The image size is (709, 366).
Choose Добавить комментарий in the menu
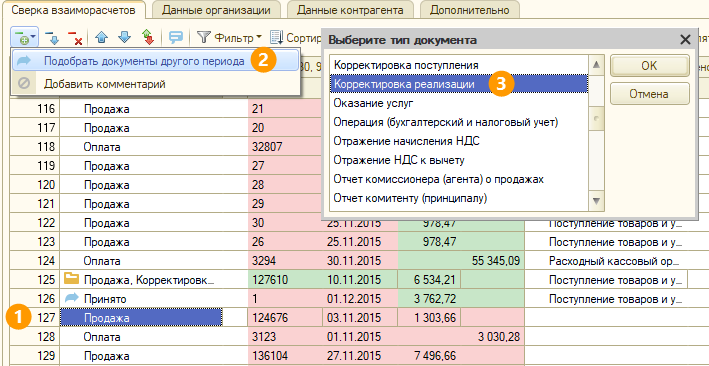pos(156,84)
